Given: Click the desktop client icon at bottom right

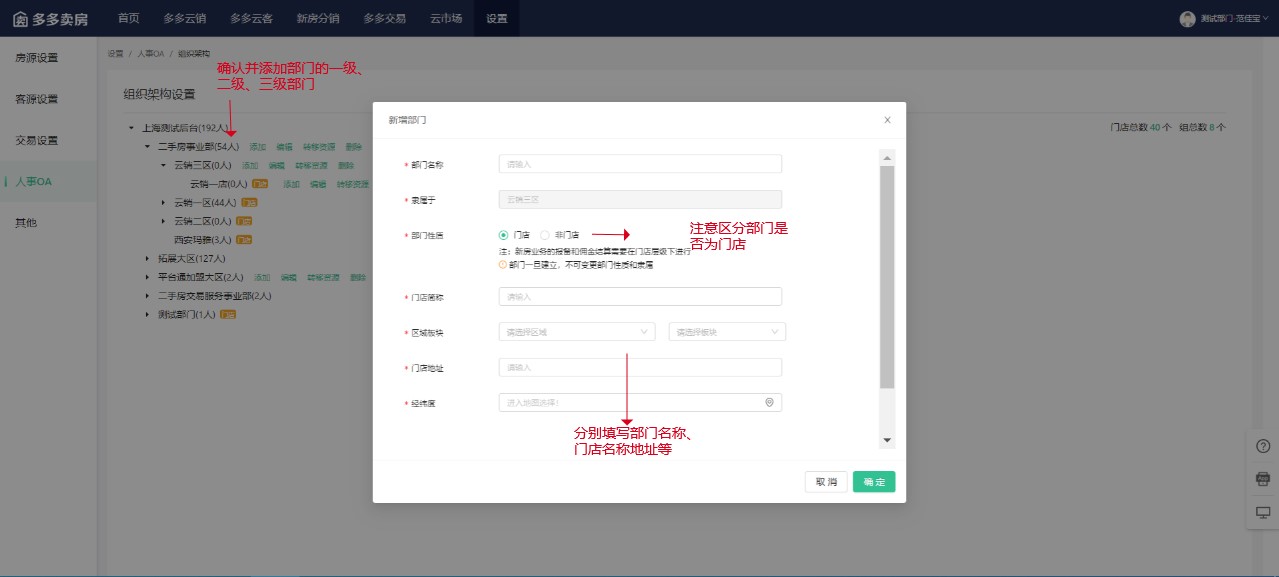Looking at the screenshot, I should 1260,512.
